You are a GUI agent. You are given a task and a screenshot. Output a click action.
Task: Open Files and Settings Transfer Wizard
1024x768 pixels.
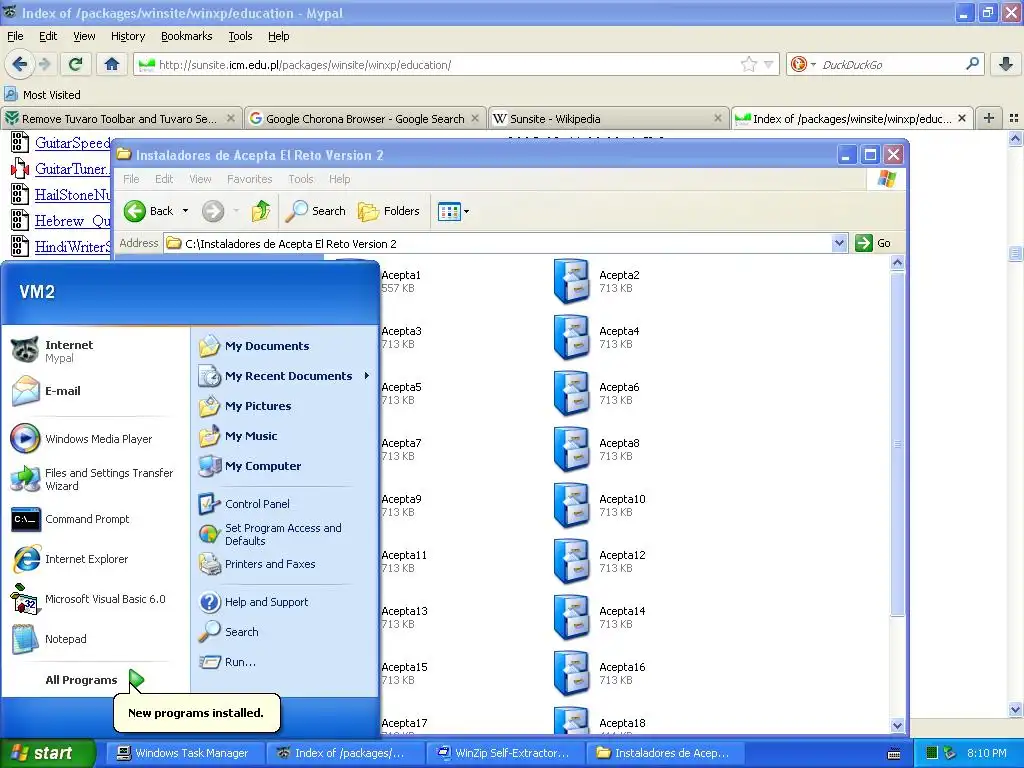(x=97, y=479)
